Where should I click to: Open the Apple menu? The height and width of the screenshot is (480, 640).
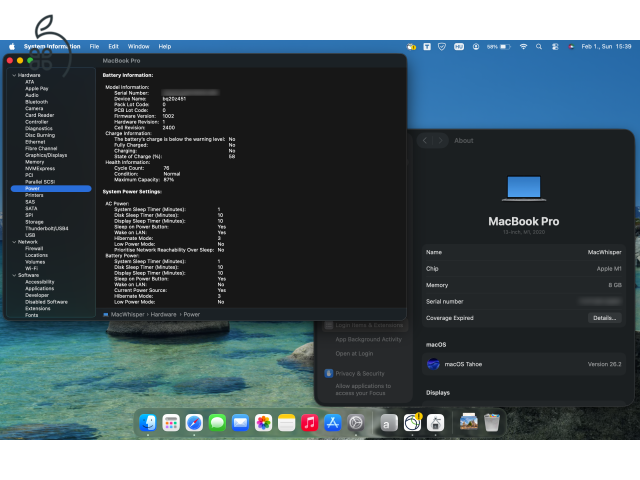coord(12,47)
